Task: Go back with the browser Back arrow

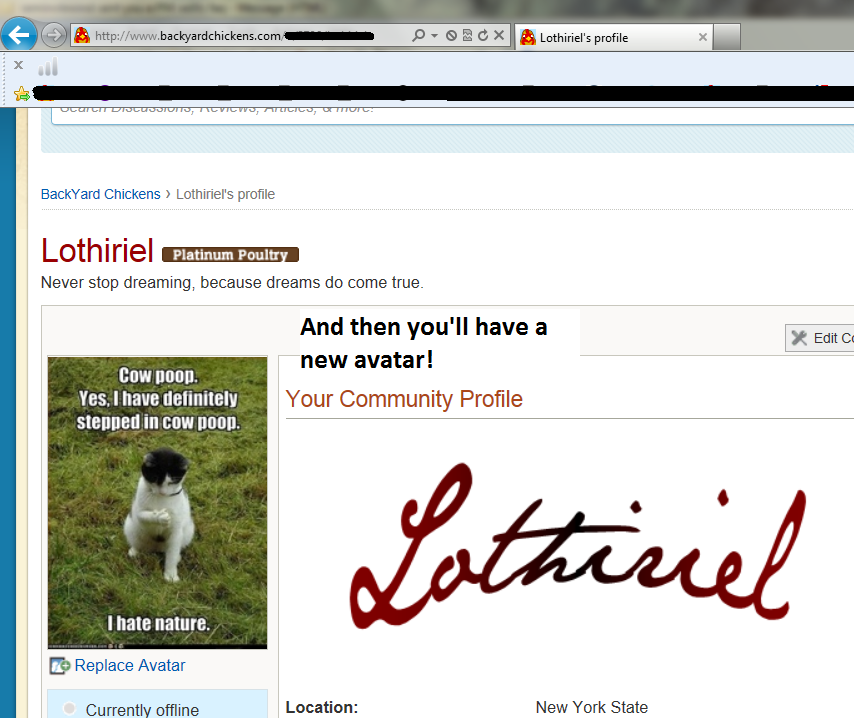Action: 19,36
